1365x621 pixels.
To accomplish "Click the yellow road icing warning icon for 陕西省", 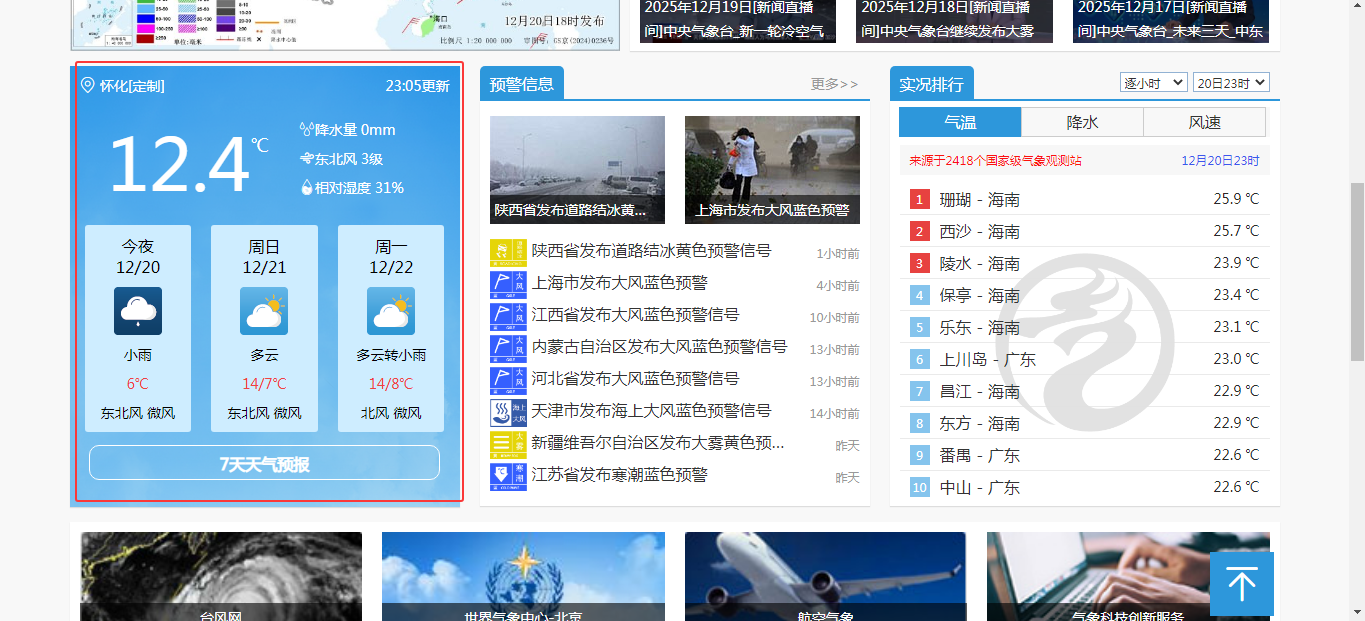I will click(x=508, y=253).
